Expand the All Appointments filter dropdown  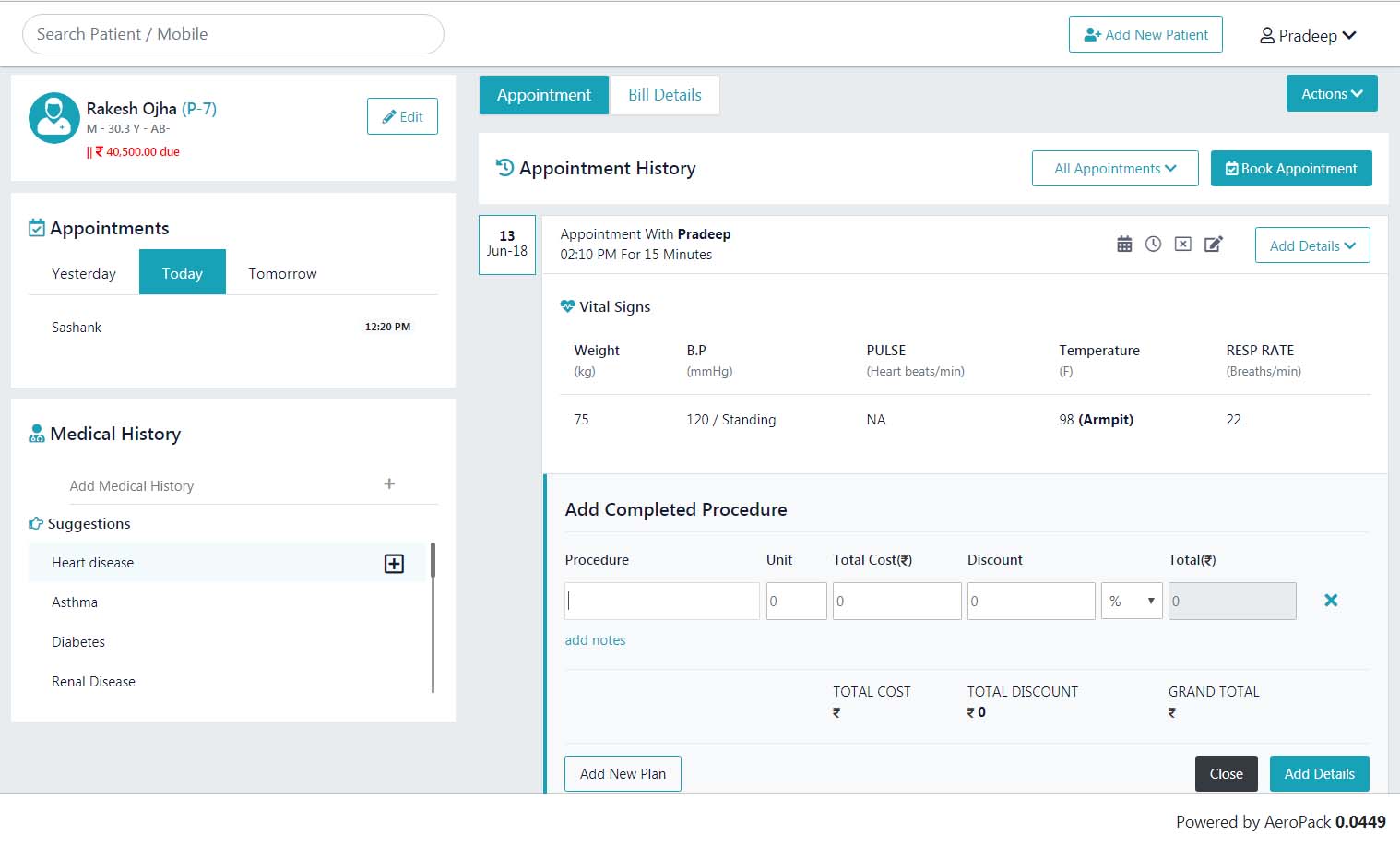point(1115,168)
